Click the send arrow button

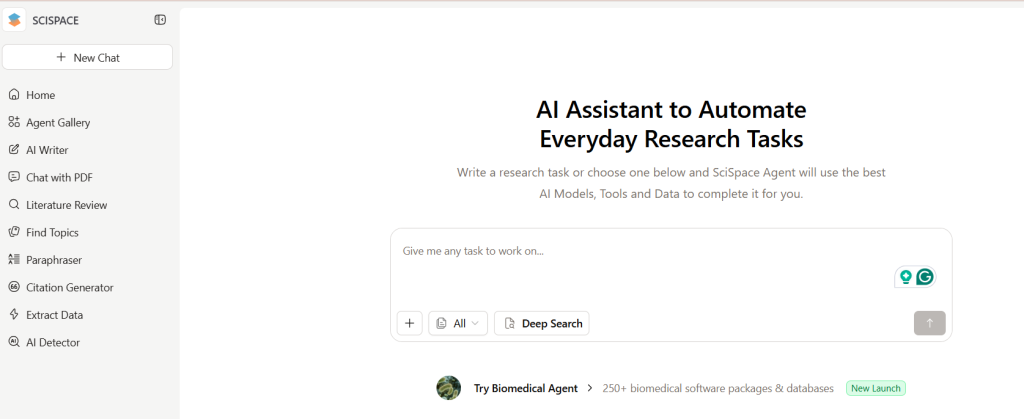pyautogui.click(x=929, y=323)
